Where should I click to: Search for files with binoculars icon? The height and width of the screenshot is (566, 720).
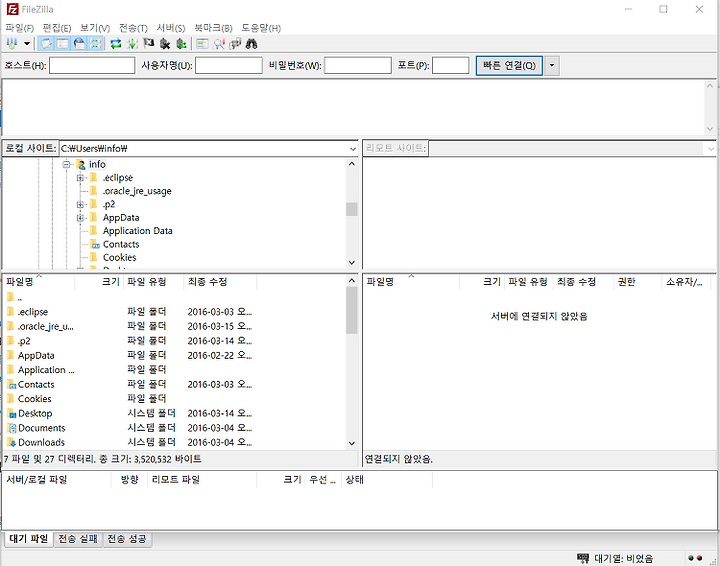252,44
